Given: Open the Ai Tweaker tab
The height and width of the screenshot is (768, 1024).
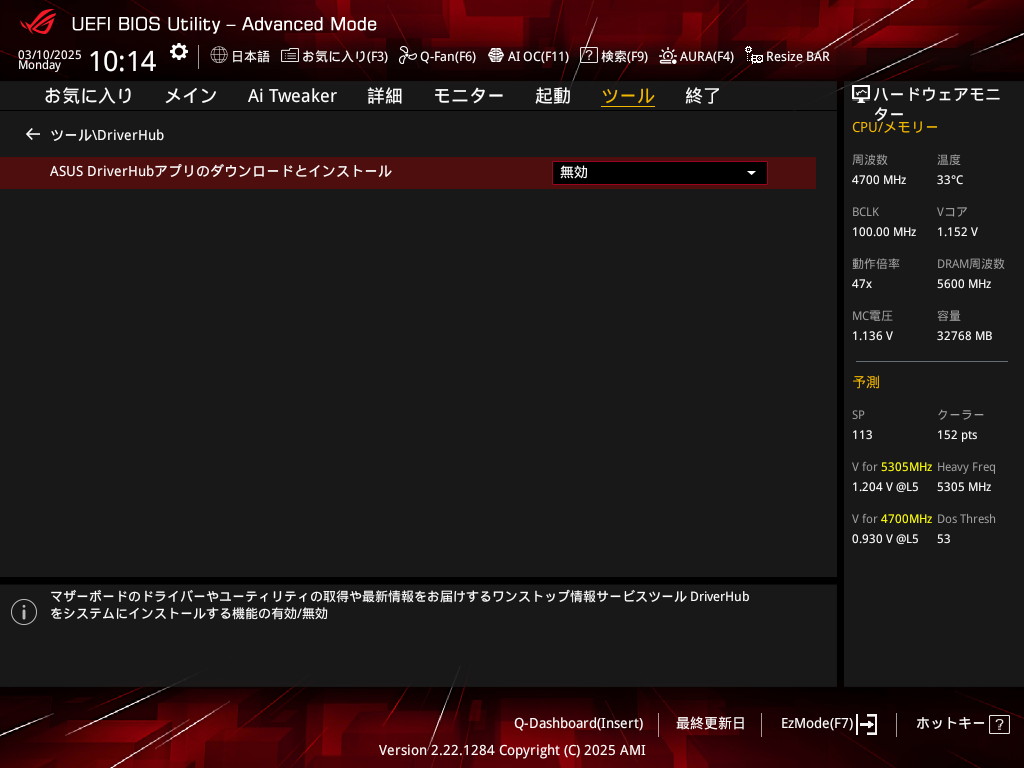Looking at the screenshot, I should (292, 96).
